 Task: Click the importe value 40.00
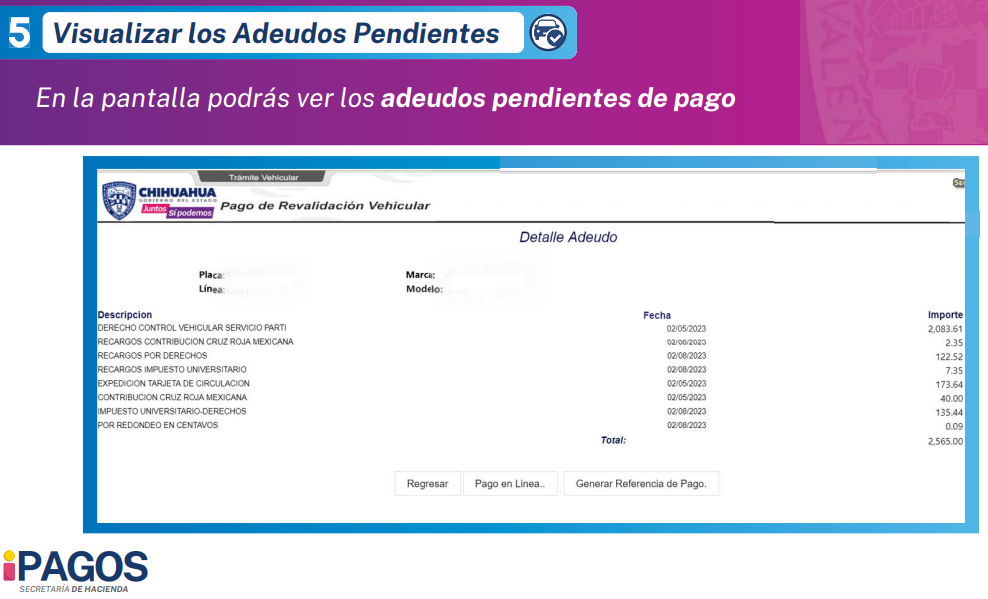(x=951, y=399)
